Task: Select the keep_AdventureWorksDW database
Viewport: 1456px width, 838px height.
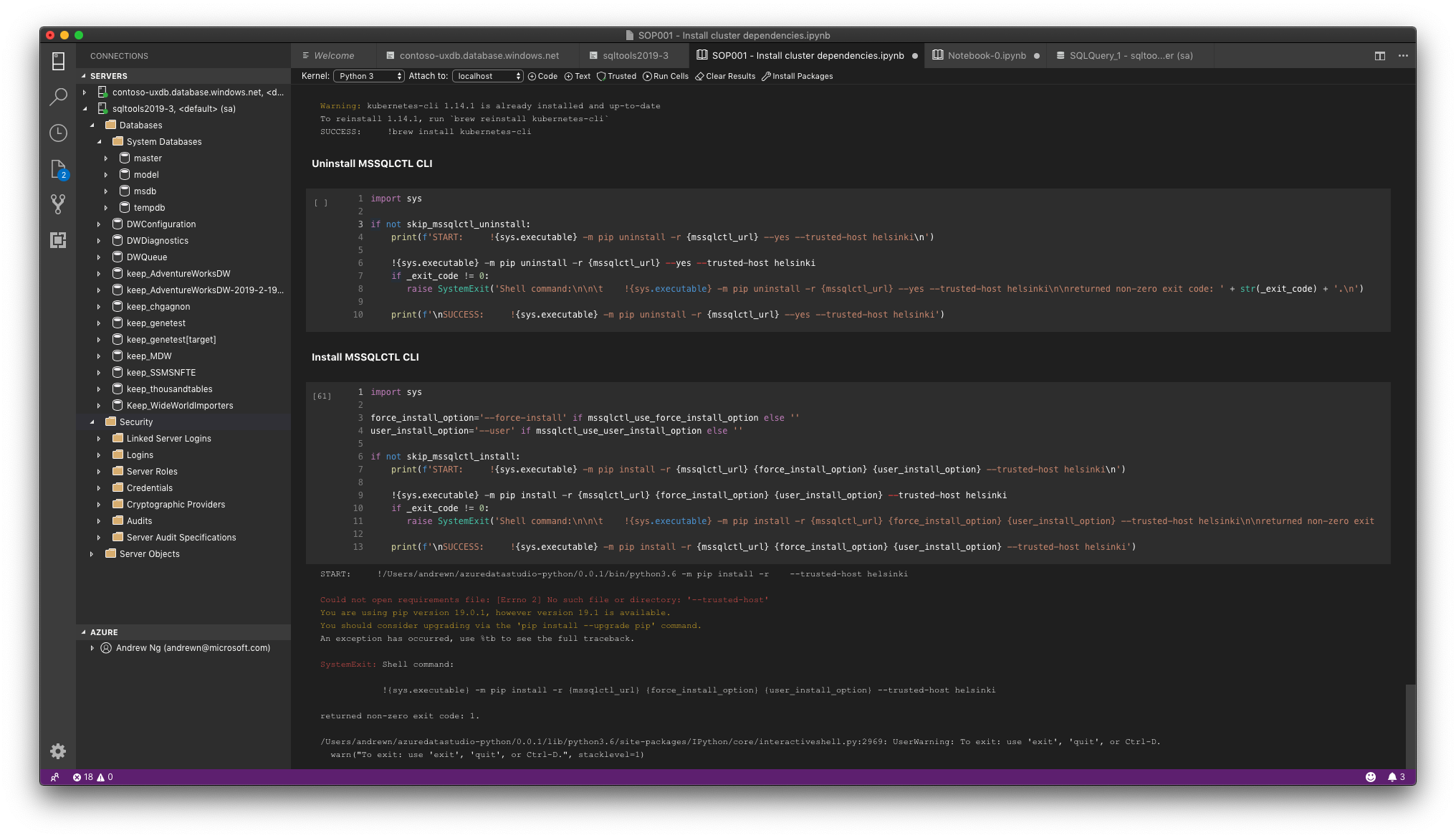Action: click(x=178, y=274)
